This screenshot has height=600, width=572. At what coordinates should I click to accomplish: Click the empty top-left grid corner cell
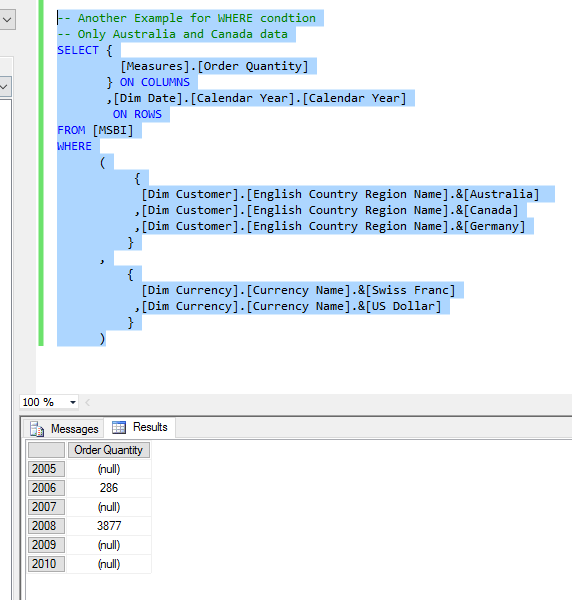click(46, 450)
